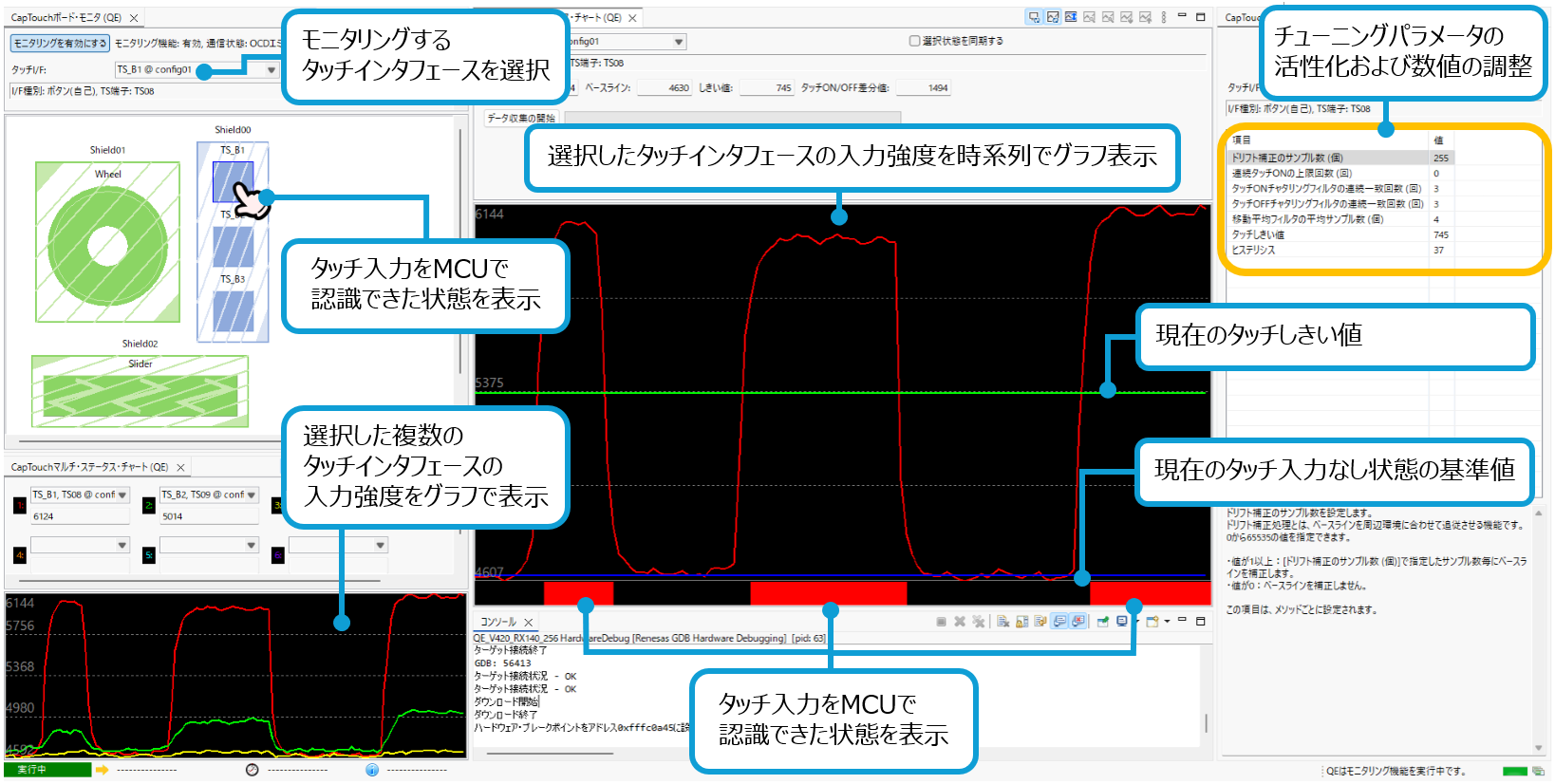Open the TS_B1 @ config01 touch I/F dropdown

(x=271, y=69)
